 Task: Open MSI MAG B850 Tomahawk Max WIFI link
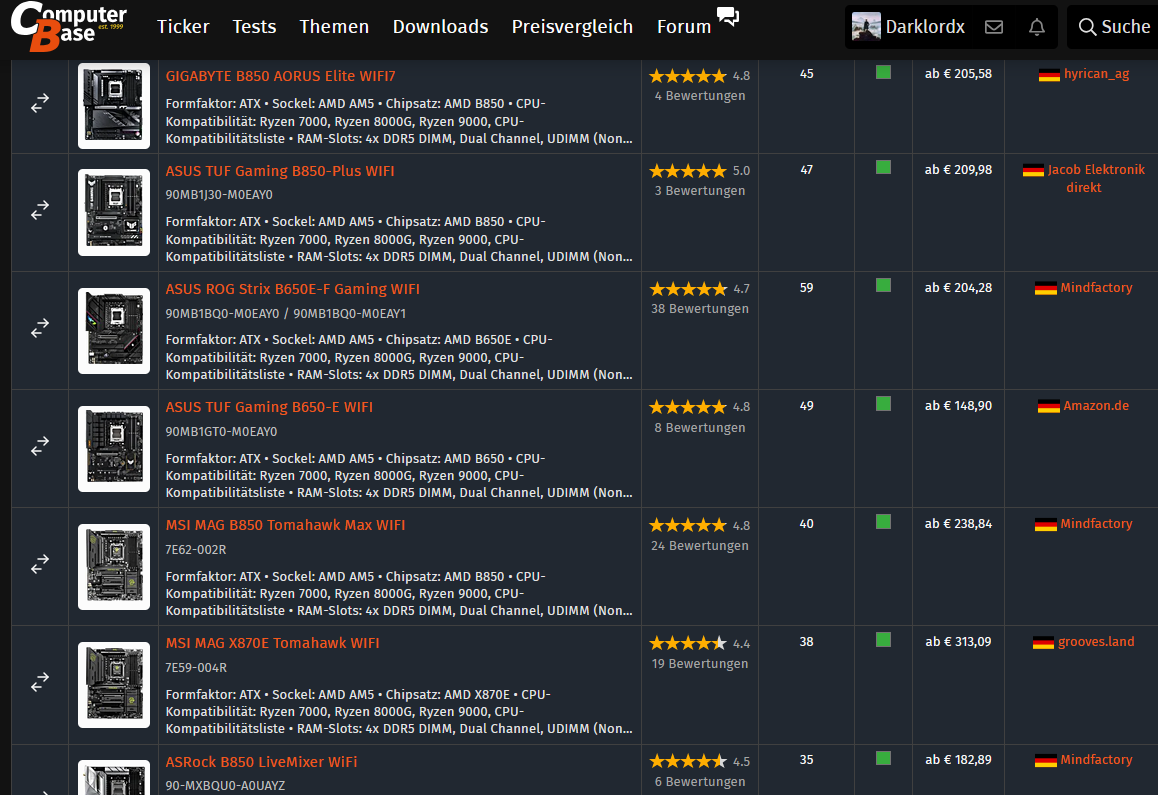pos(285,525)
